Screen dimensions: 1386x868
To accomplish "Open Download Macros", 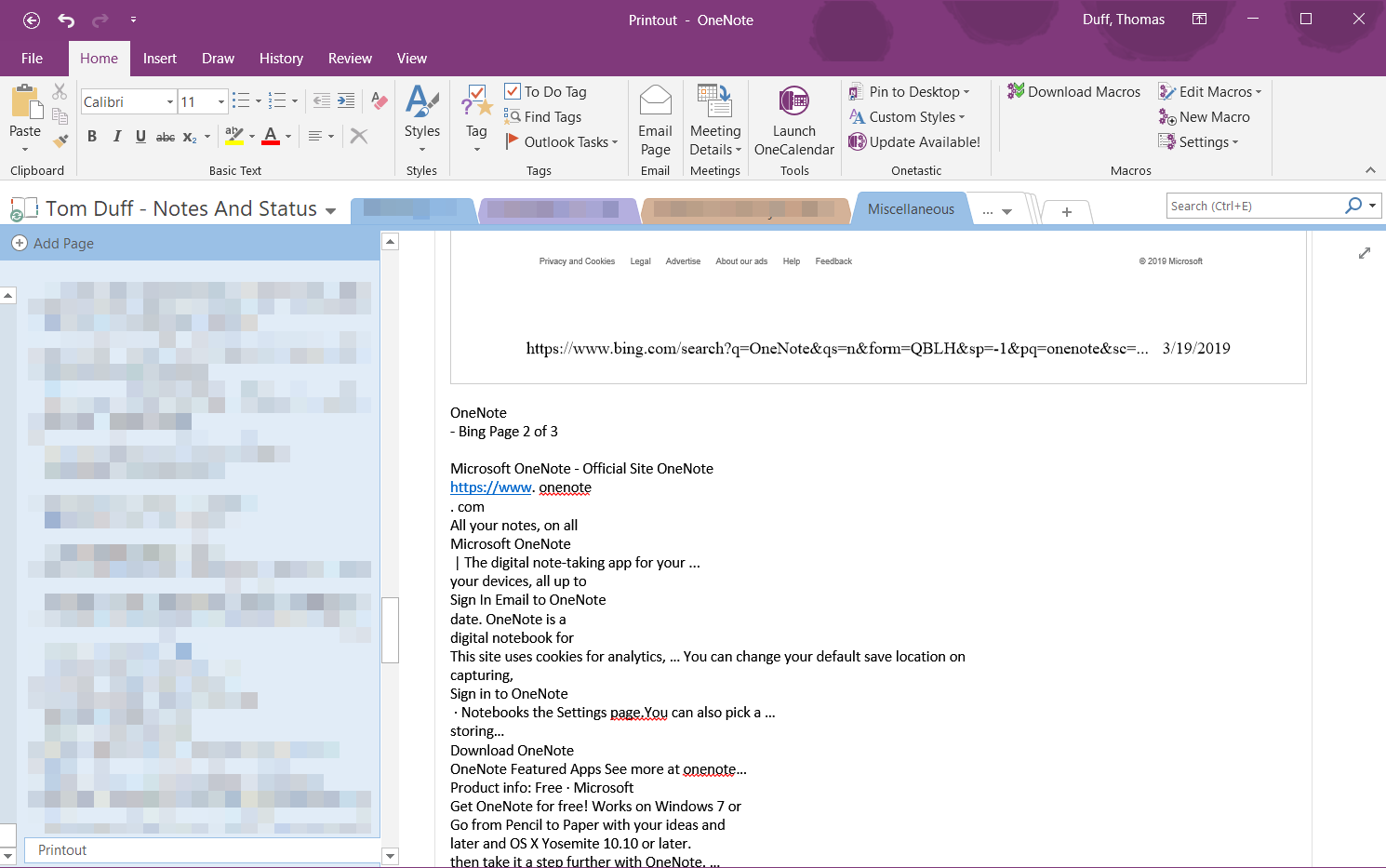I will (x=1073, y=91).
